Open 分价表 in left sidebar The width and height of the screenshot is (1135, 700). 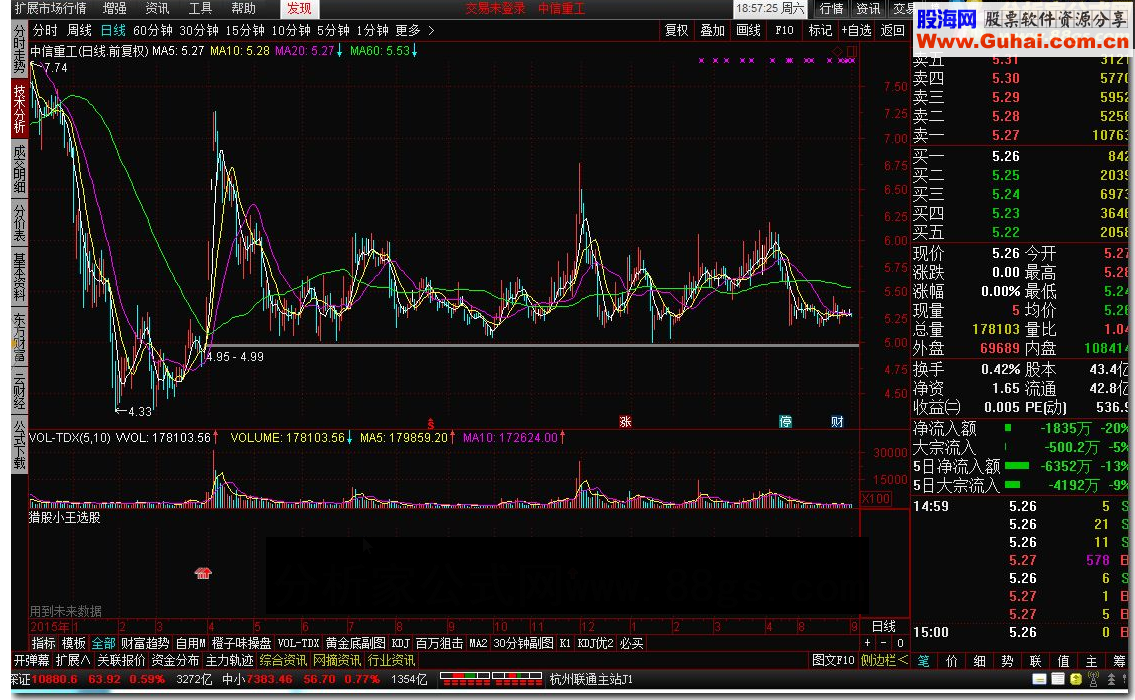(x=20, y=224)
